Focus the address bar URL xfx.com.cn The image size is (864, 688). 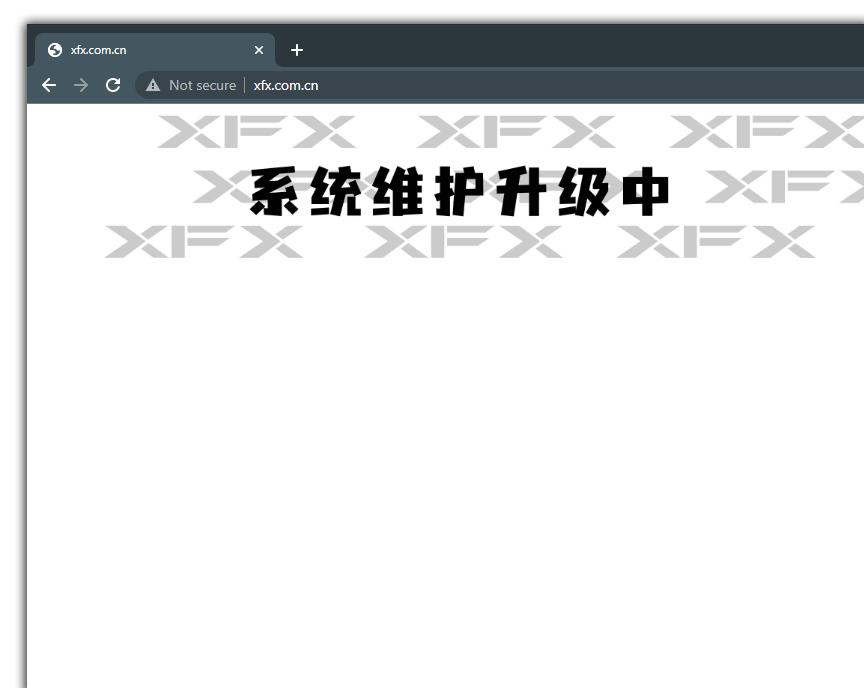click(x=286, y=85)
